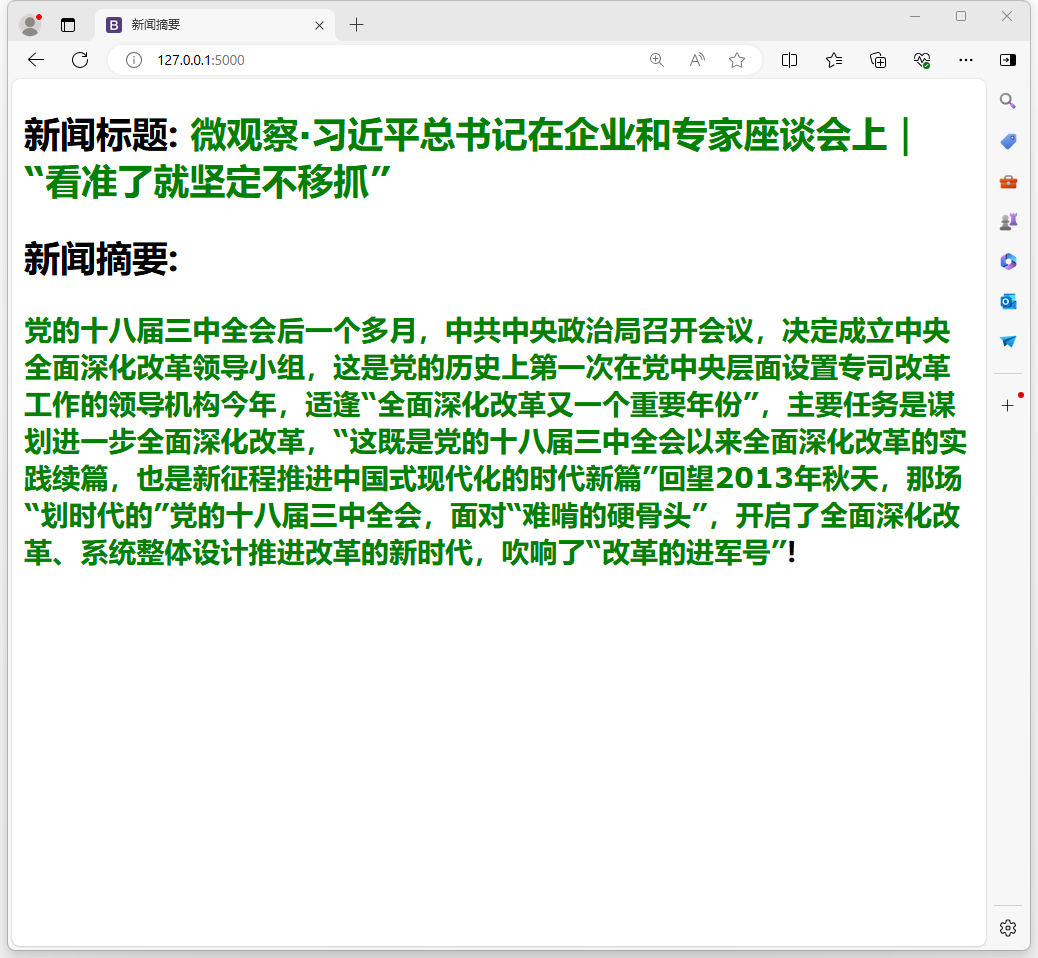Toggle the sidebar panel button
Image resolution: width=1038 pixels, height=958 pixels.
[x=1008, y=60]
